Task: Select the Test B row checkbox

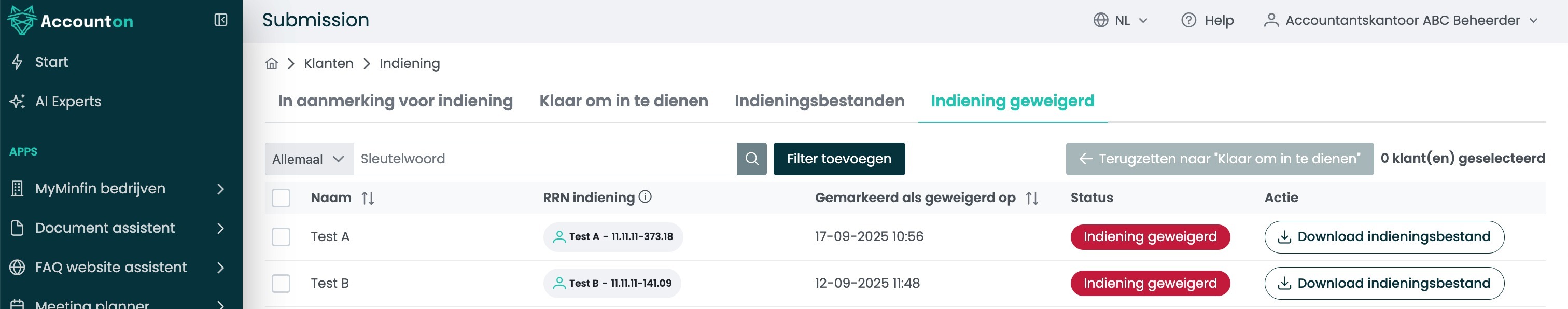Action: [281, 283]
